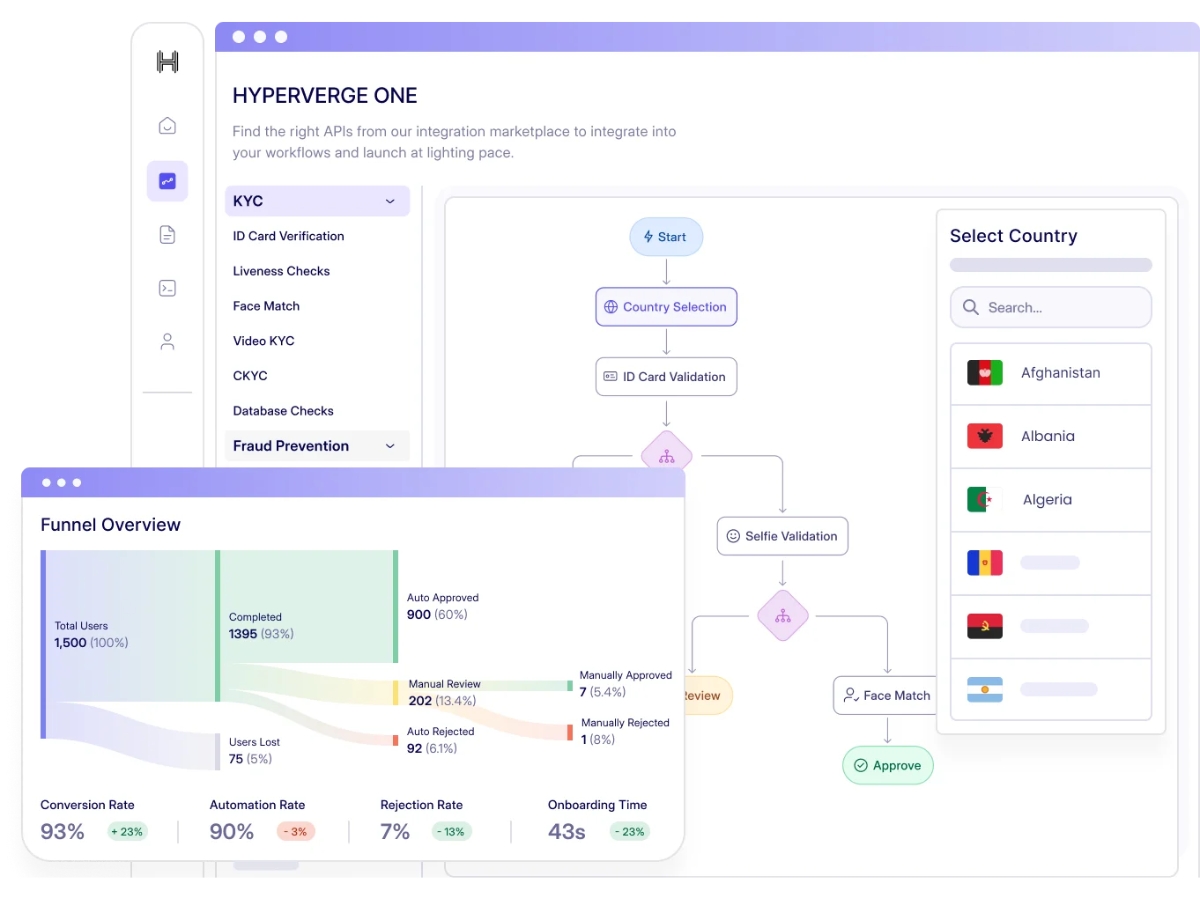Click the Start workflow node
Viewport: 1200px width, 900px height.
point(666,237)
